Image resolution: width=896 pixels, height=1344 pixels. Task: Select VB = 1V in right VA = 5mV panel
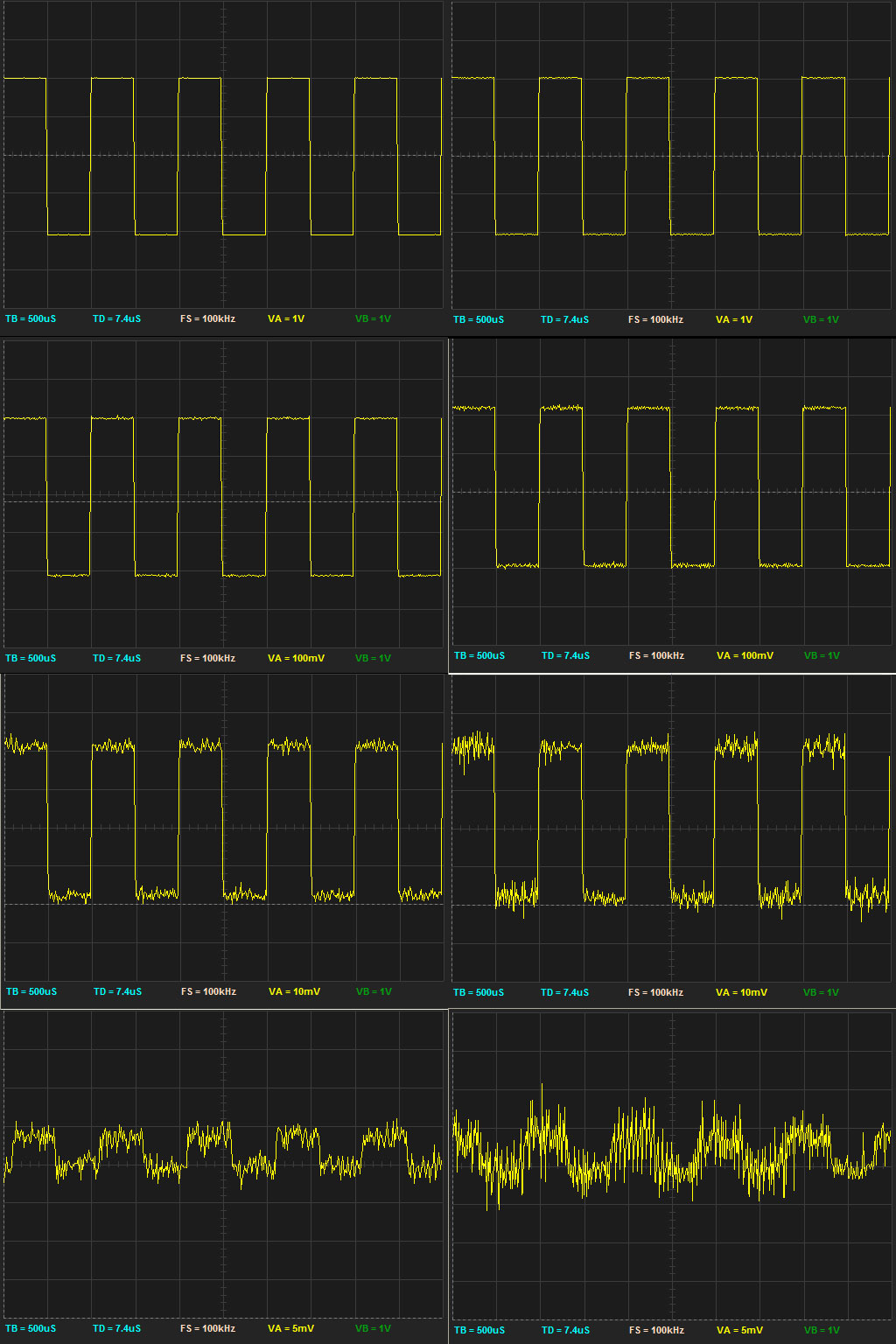click(x=822, y=1330)
